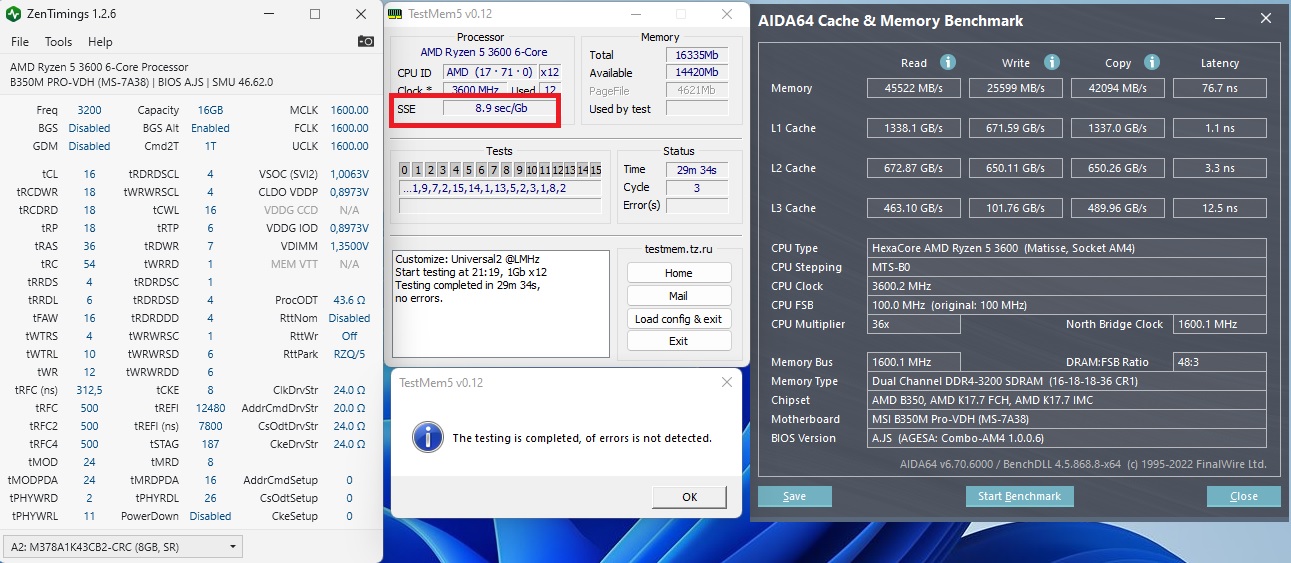Click the BGS Disabled value
1291x563 pixels.
pos(89,128)
